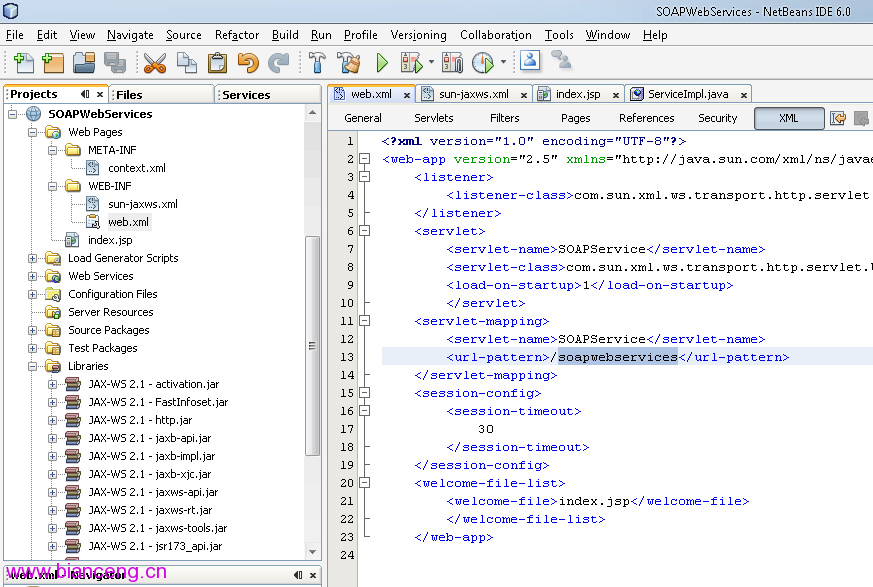
Task: Open the debug dropdown arrow in toolbar
Action: point(431,62)
